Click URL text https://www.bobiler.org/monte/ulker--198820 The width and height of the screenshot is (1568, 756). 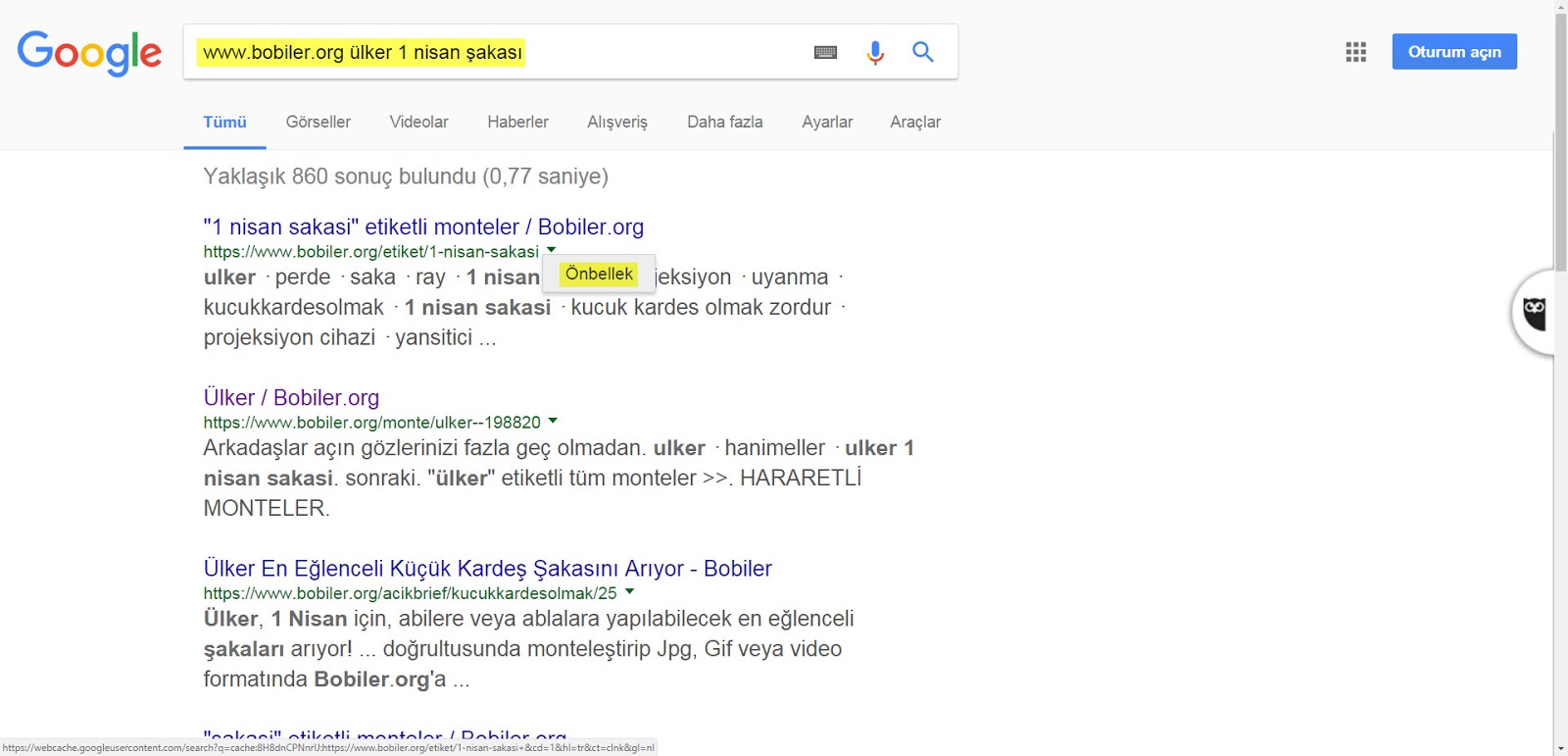[372, 423]
